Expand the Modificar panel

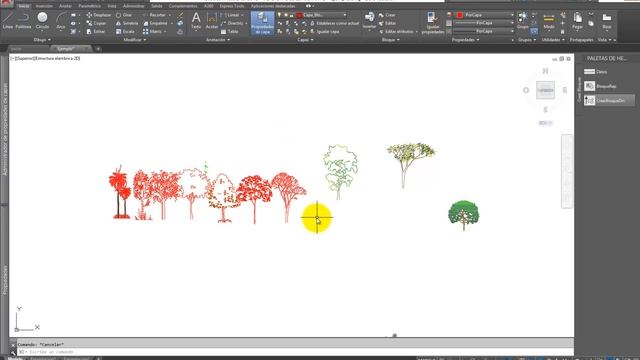[135, 40]
